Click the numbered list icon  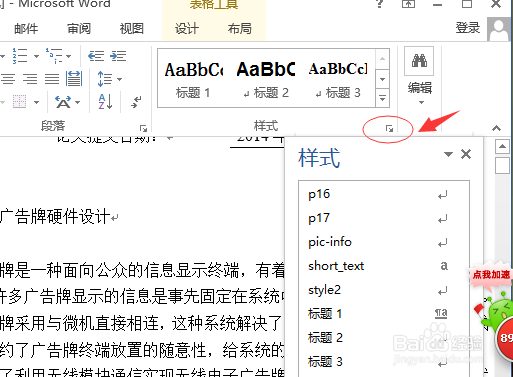20,56
